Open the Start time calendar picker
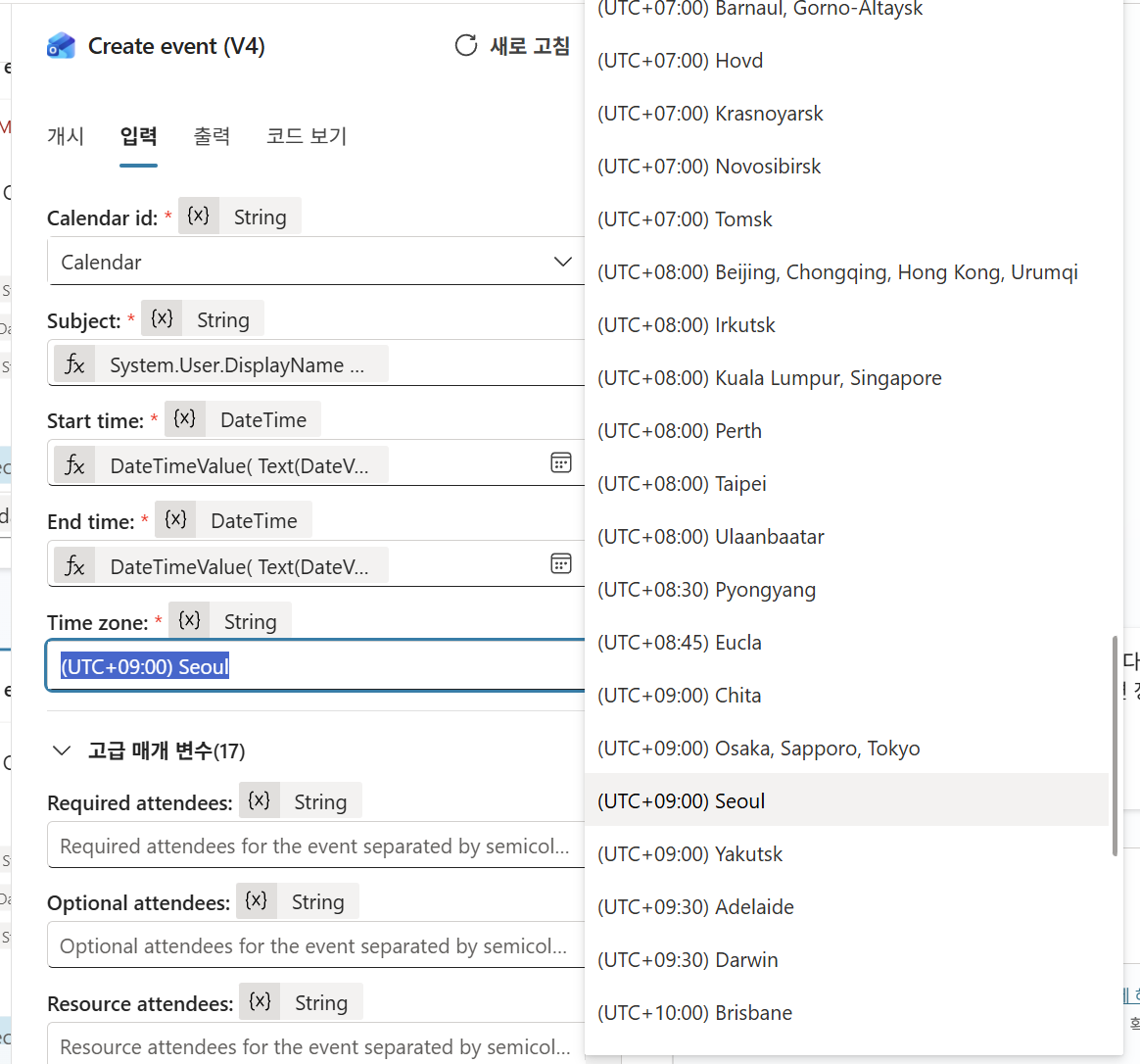The image size is (1140, 1064). [560, 462]
